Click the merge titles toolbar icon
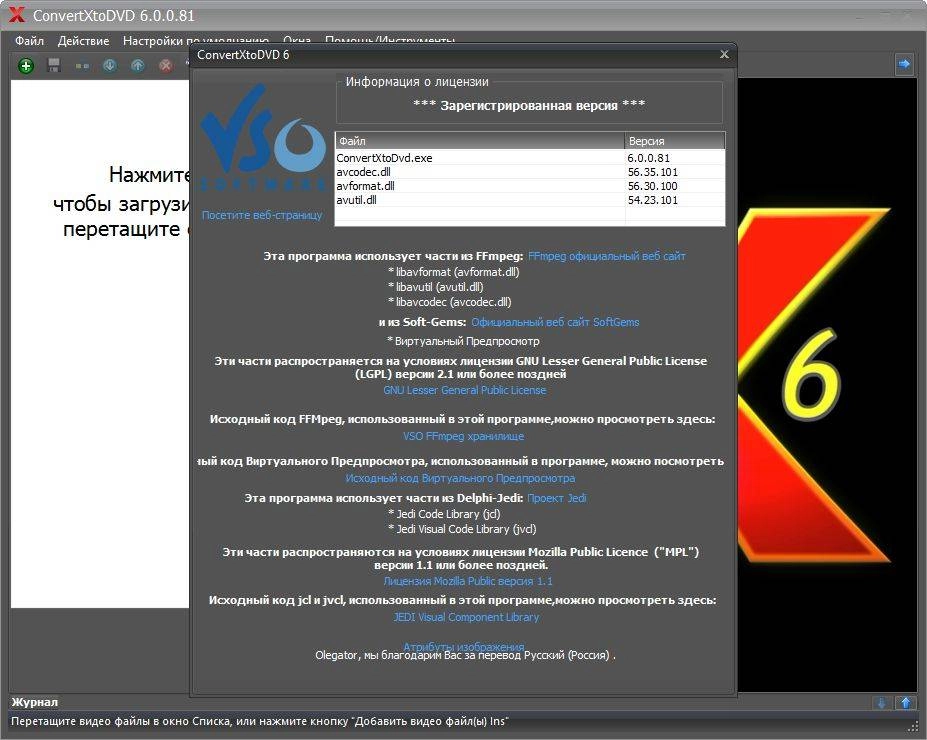This screenshot has width=927, height=740. 82,66
